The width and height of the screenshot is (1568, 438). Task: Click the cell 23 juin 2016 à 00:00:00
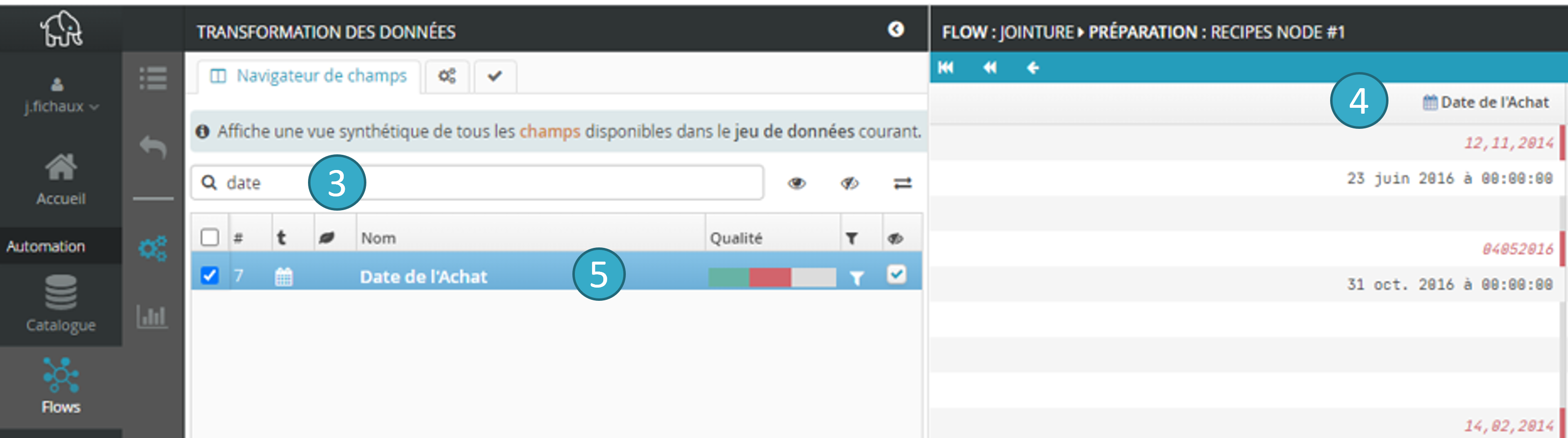click(1449, 178)
